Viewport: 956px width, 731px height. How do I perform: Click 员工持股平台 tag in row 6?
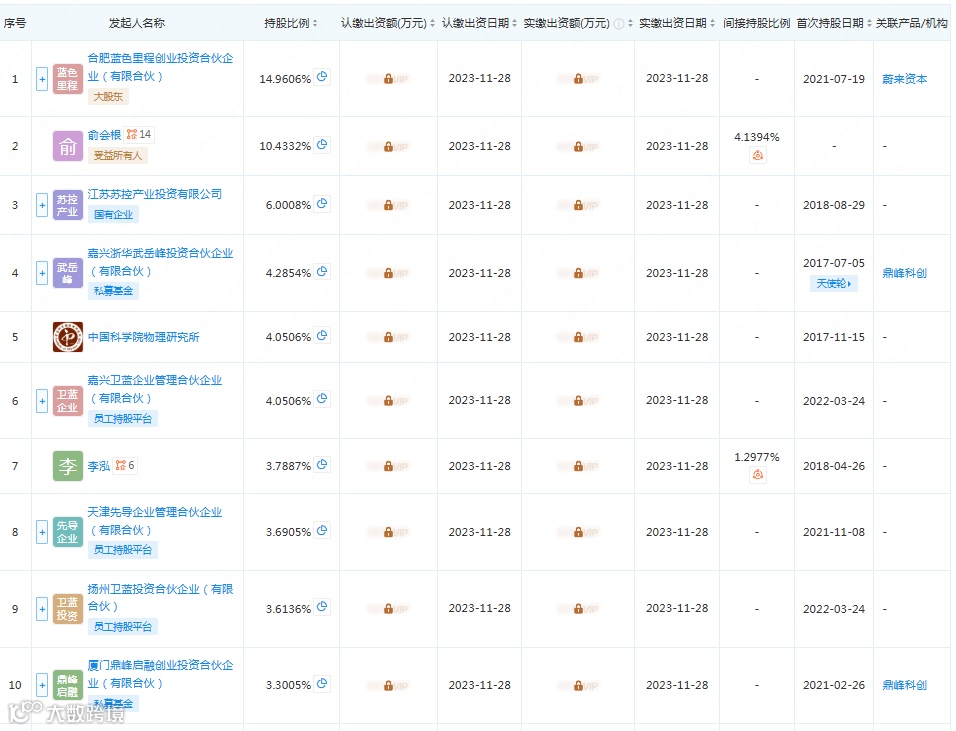tap(123, 419)
